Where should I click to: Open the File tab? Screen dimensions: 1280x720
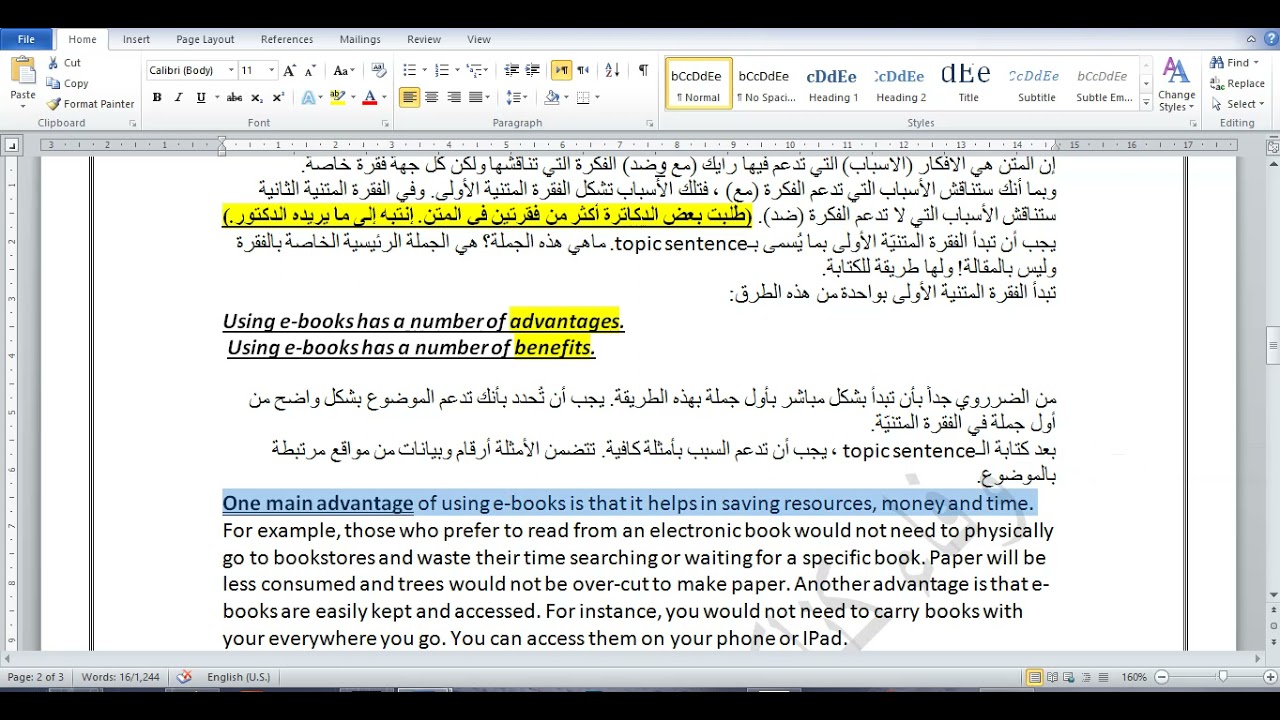click(x=27, y=39)
